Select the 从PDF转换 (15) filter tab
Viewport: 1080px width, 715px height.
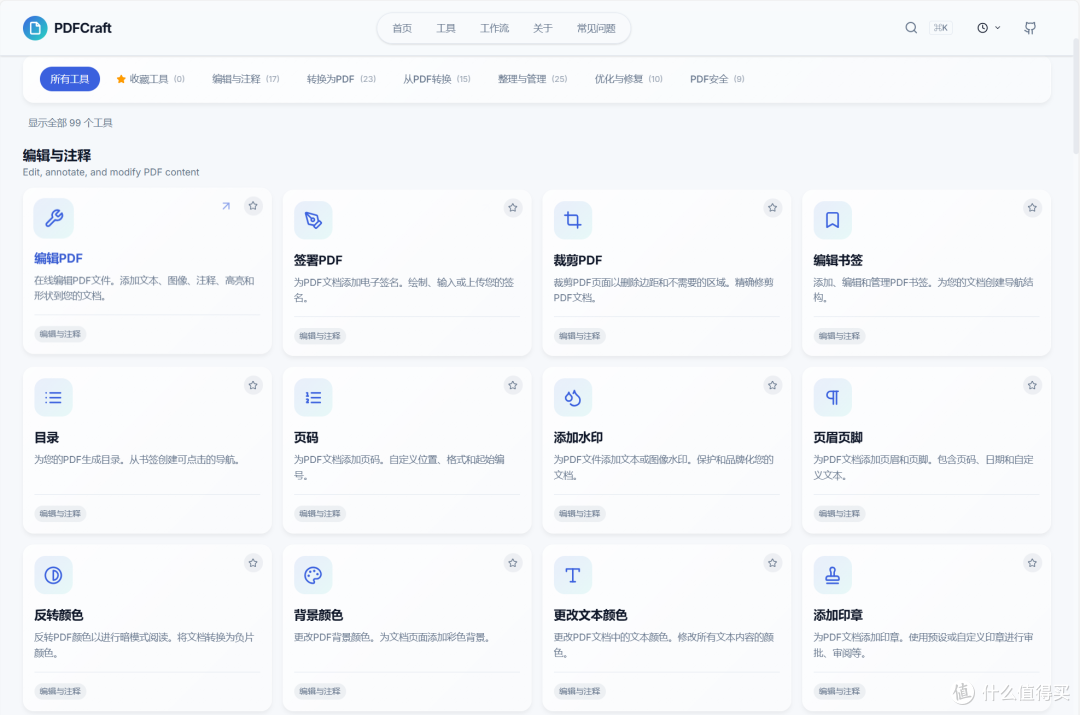(437, 79)
